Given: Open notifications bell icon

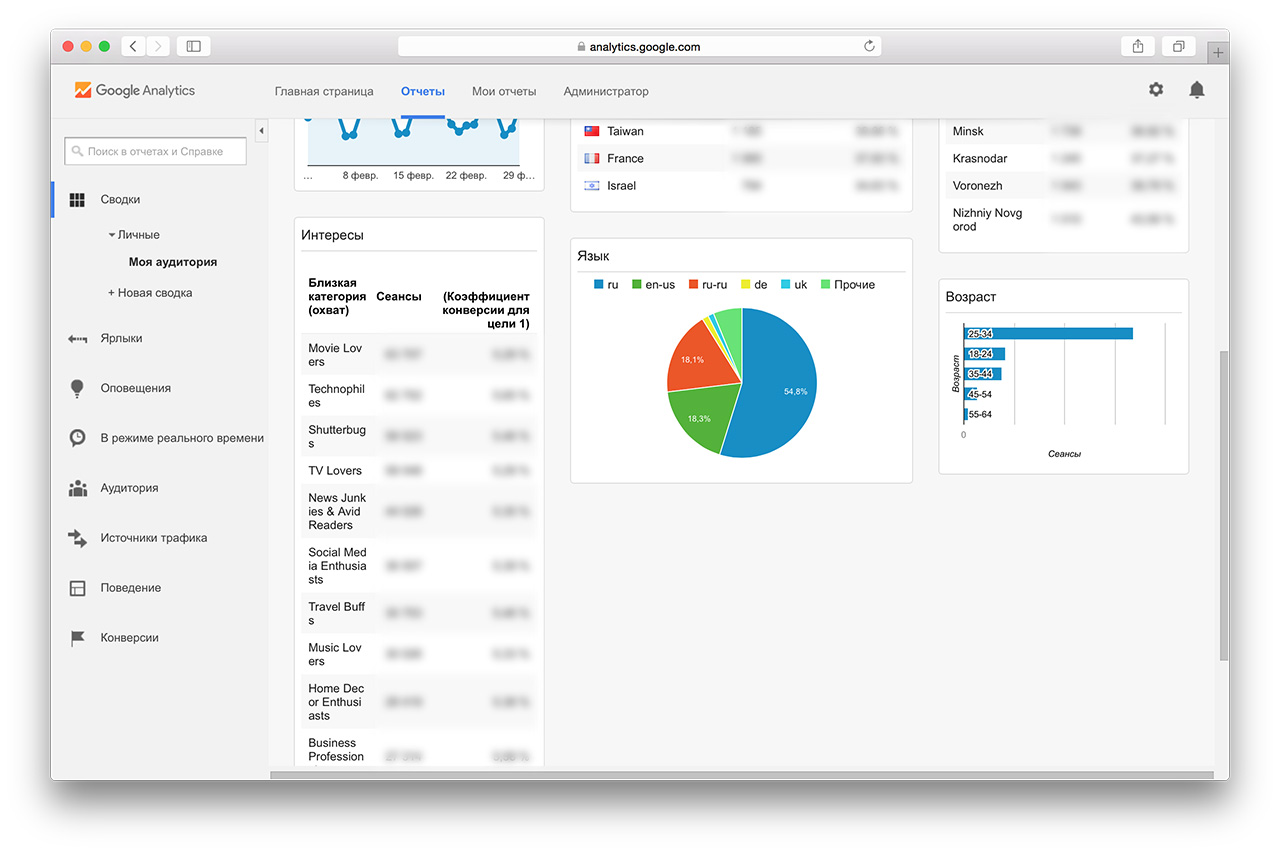Looking at the screenshot, I should click(x=1196, y=90).
